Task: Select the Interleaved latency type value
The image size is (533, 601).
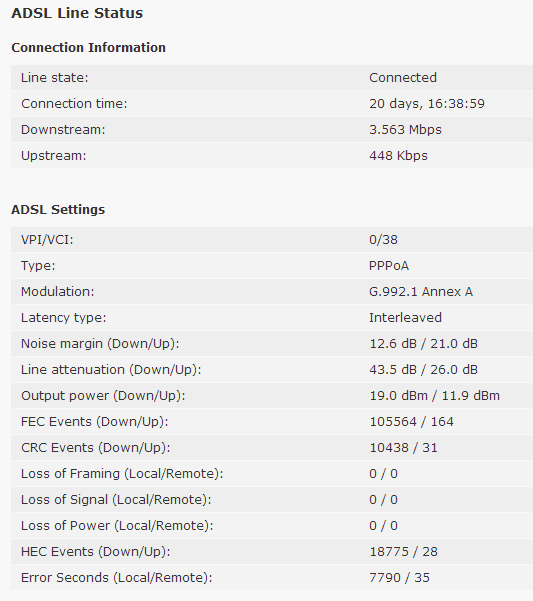Action: [405, 318]
